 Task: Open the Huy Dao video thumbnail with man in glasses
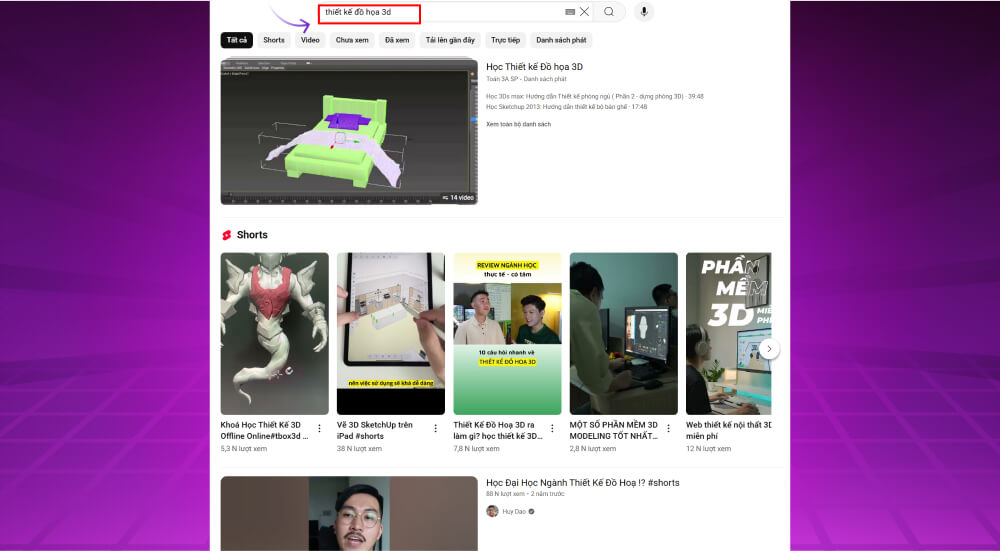(349, 513)
